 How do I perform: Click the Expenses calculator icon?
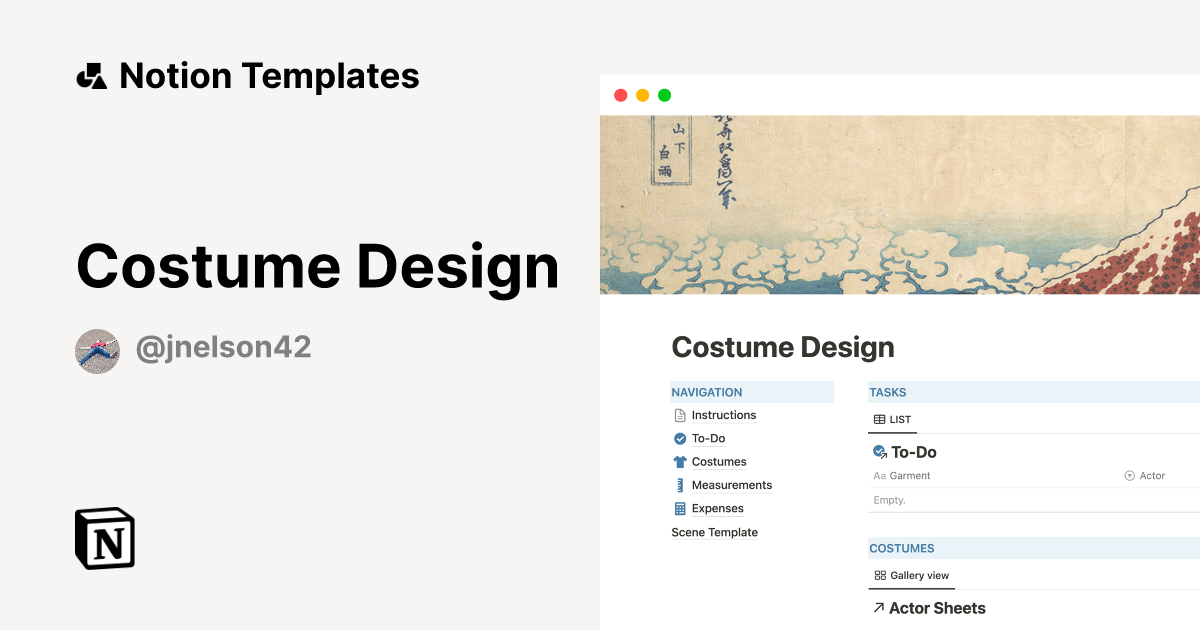coord(679,508)
